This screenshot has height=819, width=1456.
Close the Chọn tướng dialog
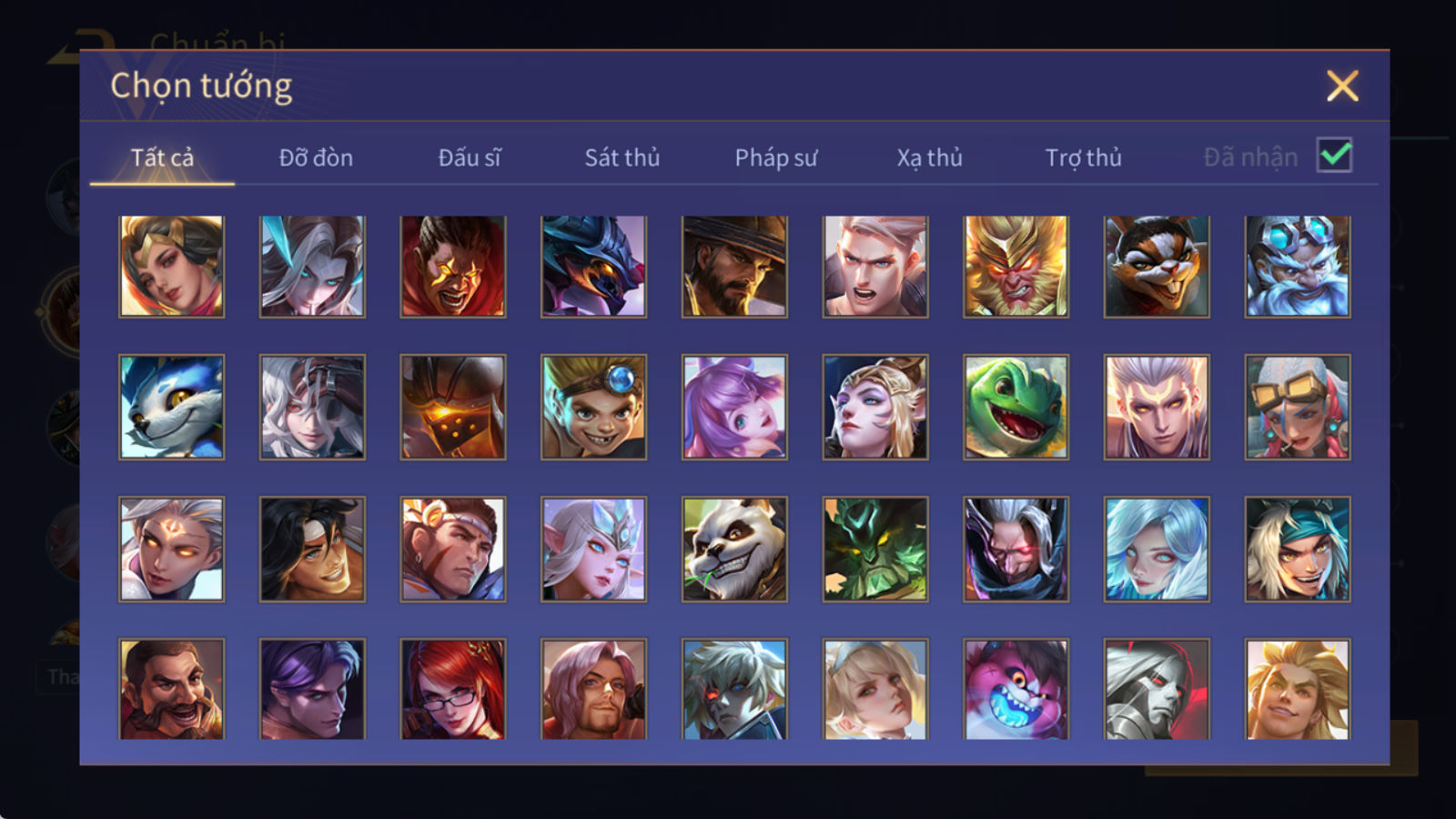(1342, 86)
